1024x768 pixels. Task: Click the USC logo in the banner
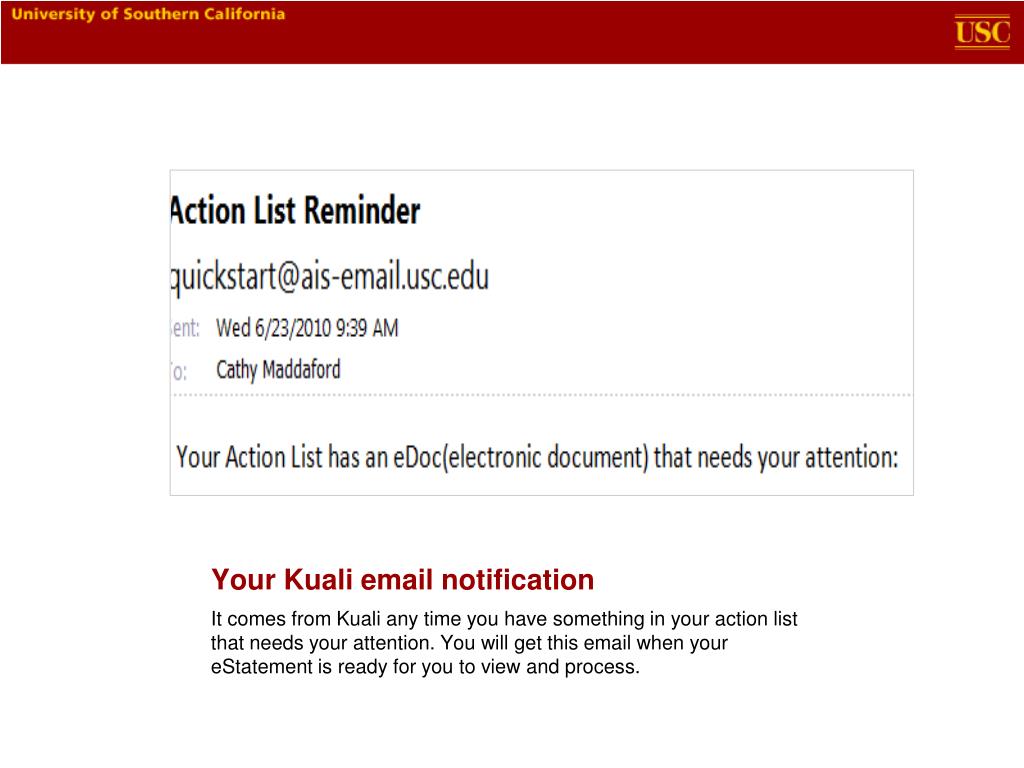pos(982,31)
